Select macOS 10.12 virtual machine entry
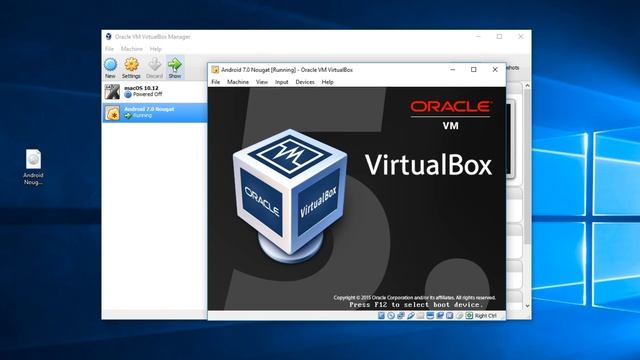Viewport: 640px width, 360px height. pyautogui.click(x=155, y=91)
